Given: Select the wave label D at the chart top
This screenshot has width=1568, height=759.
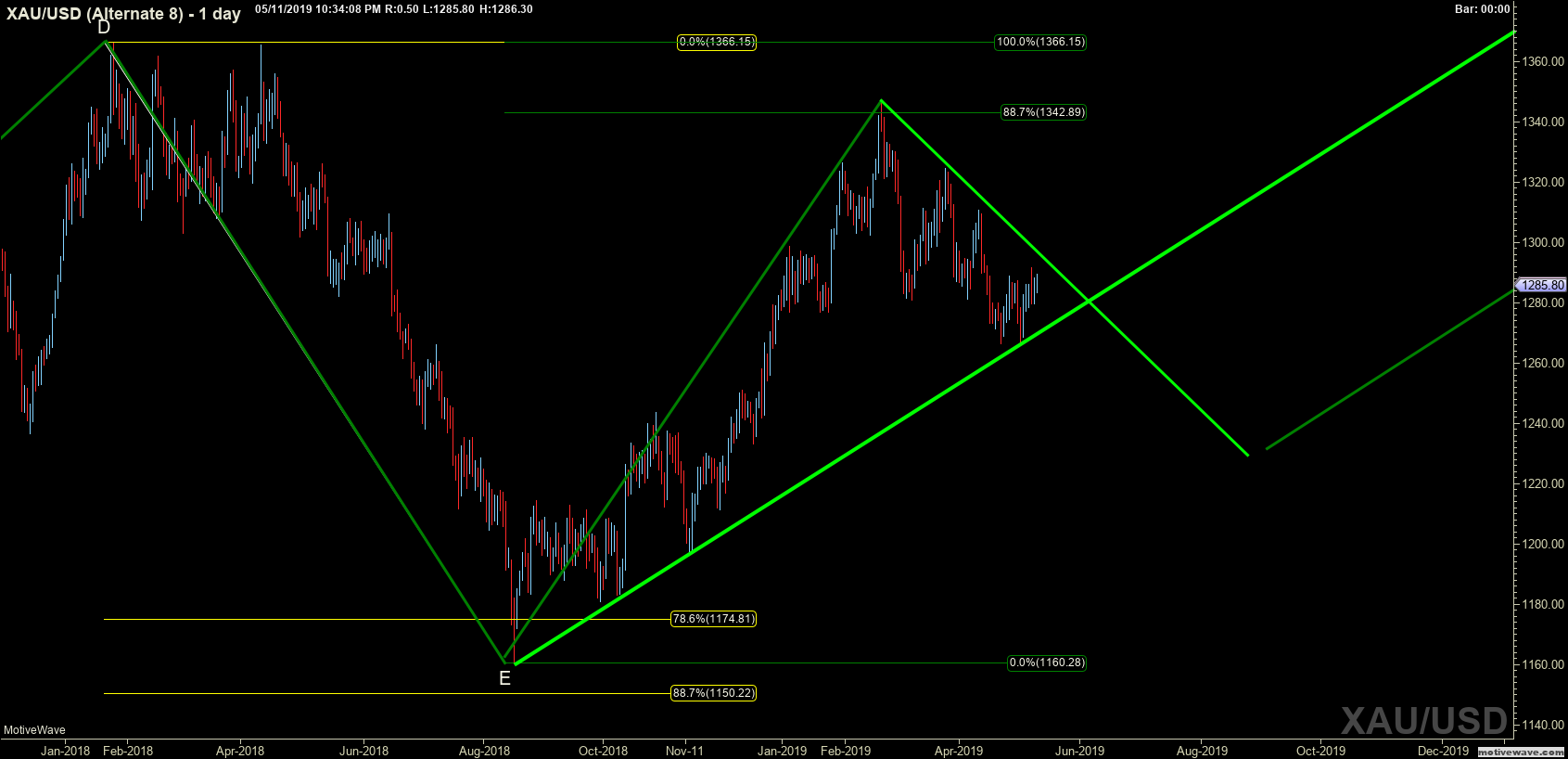Looking at the screenshot, I should pos(104,28).
